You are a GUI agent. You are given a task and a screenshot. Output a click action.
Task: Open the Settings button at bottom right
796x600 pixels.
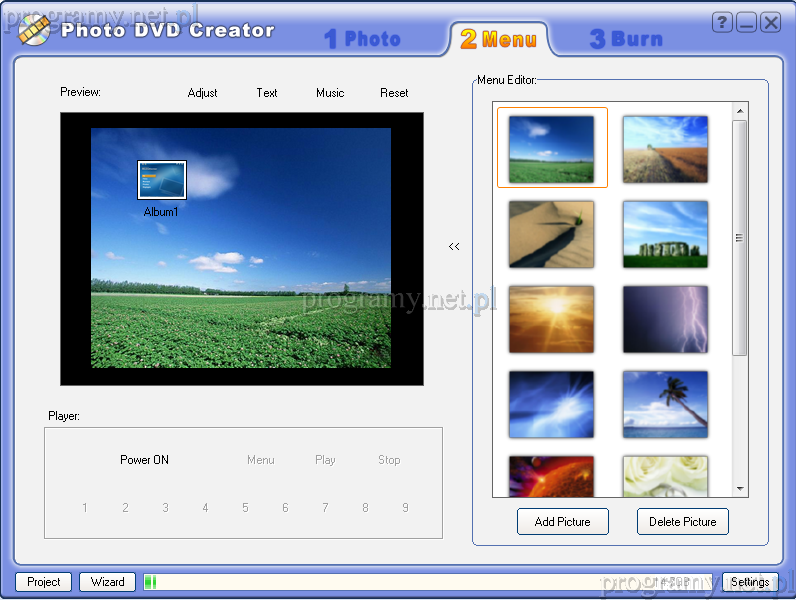point(749,582)
